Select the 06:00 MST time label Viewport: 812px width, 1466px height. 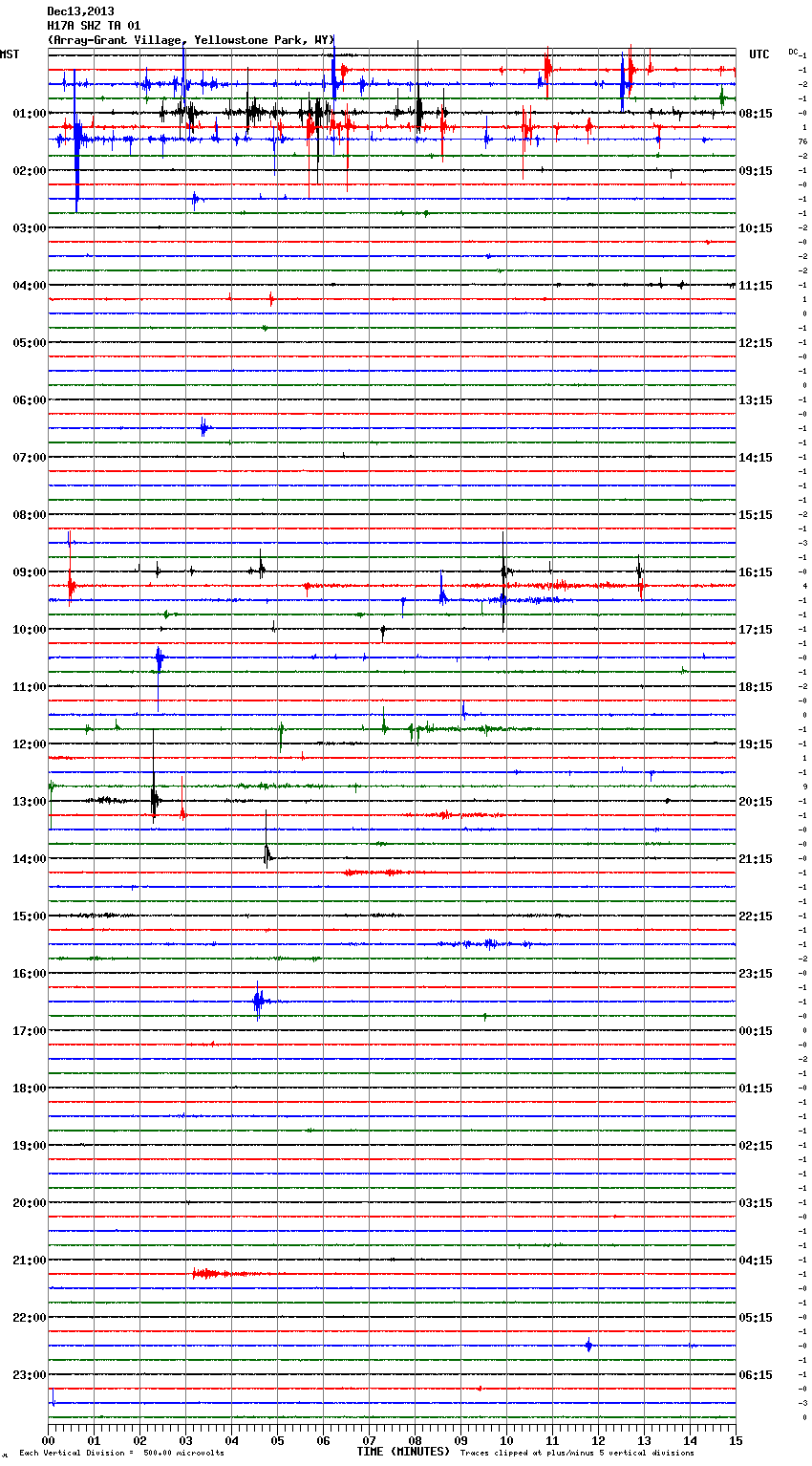coord(30,400)
